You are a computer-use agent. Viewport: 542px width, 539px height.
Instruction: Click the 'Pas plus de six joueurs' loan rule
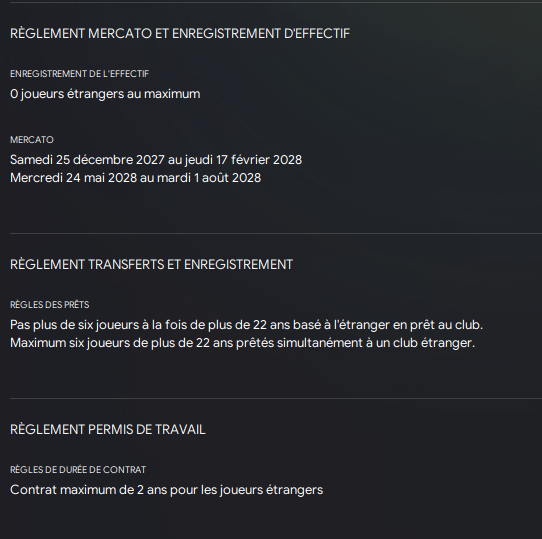point(246,325)
